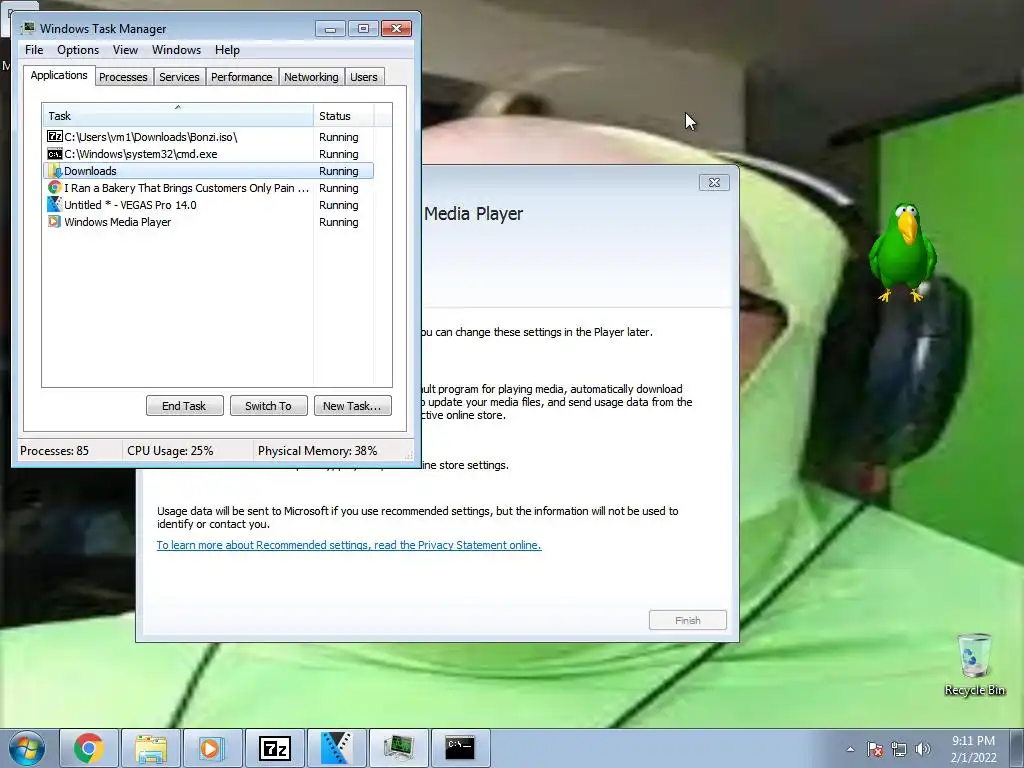Click Finish in Media Player setup
Screen dimensions: 1024x768
688,620
